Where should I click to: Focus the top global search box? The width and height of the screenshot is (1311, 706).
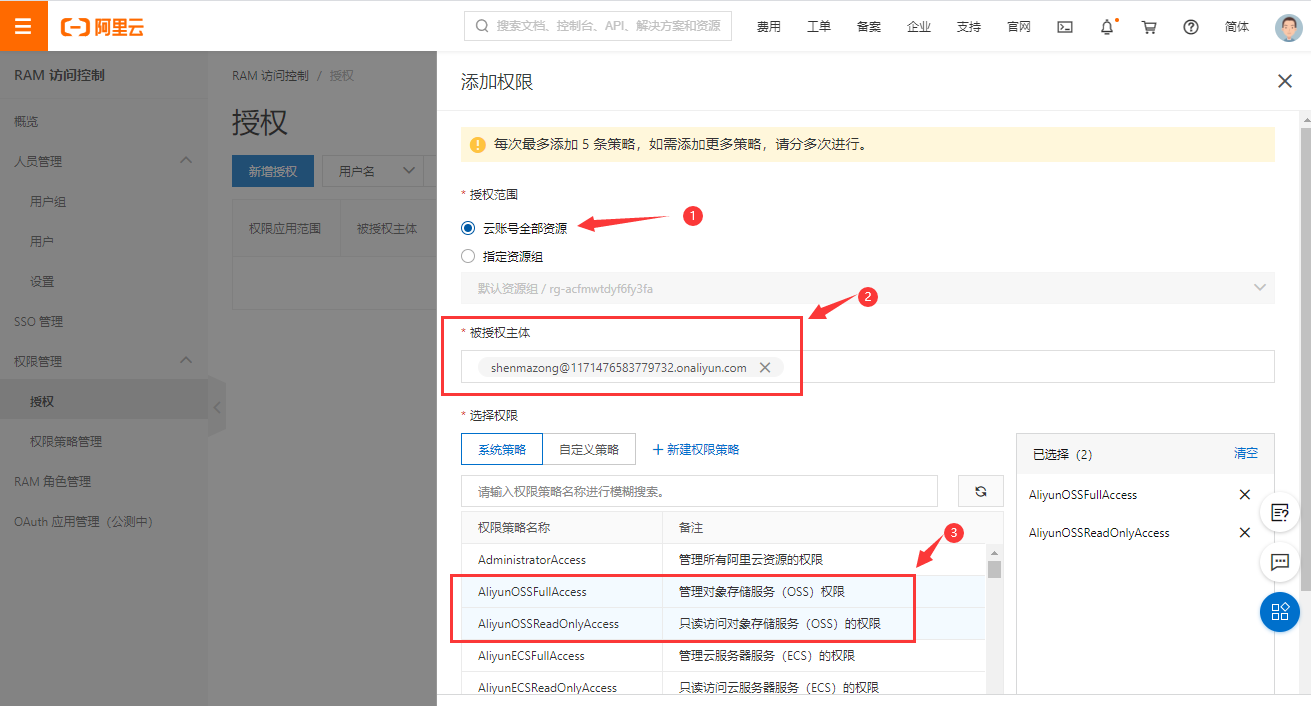click(x=598, y=26)
